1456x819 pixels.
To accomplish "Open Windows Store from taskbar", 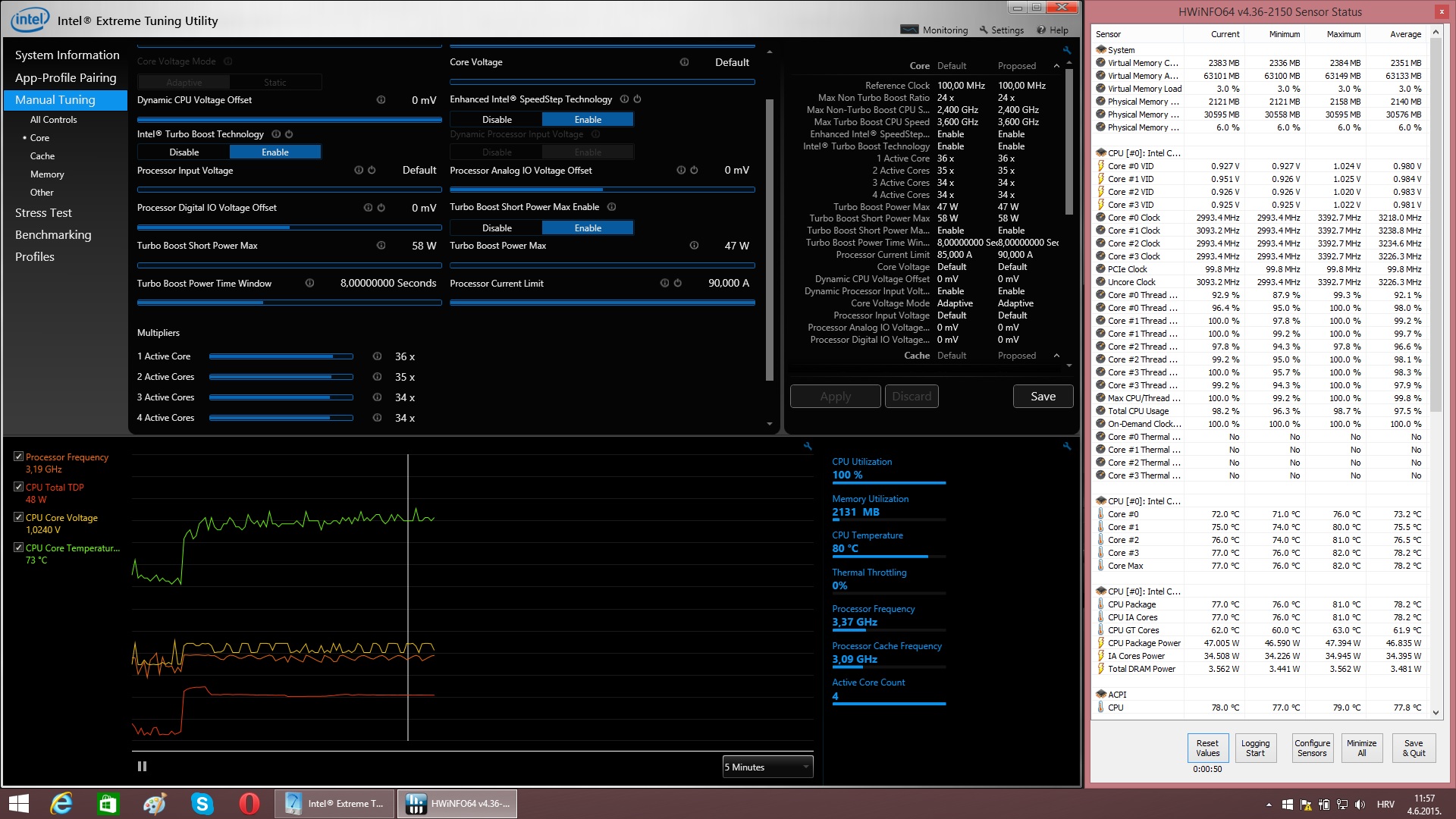I will [108, 804].
